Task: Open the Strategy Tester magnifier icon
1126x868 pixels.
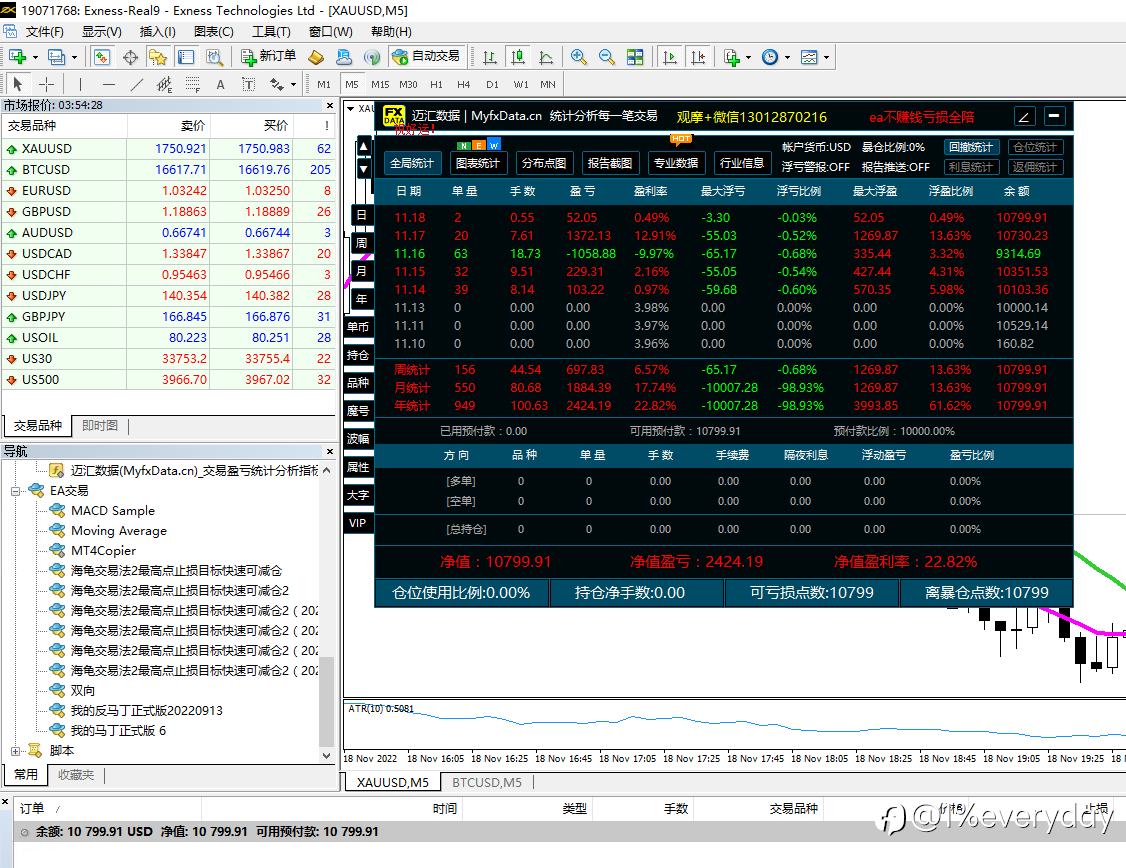Action: (214, 57)
